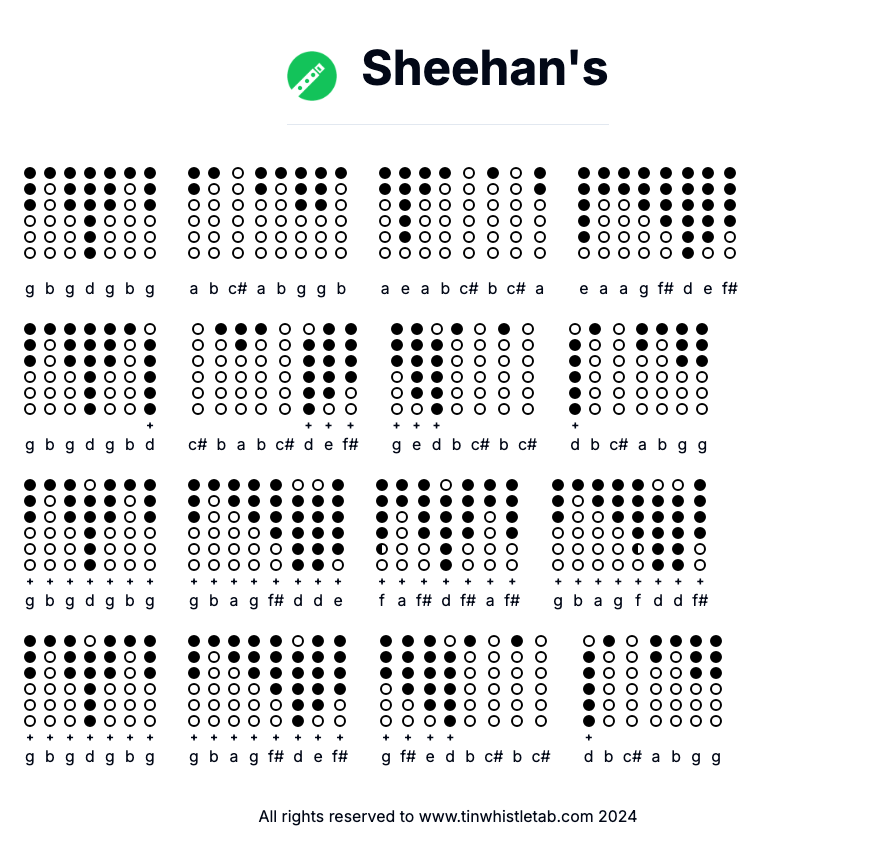Image resolution: width=896 pixels, height=849 pixels.
Task: Click fingering chart above "f a f# d f# a f#"
Action: point(447,525)
